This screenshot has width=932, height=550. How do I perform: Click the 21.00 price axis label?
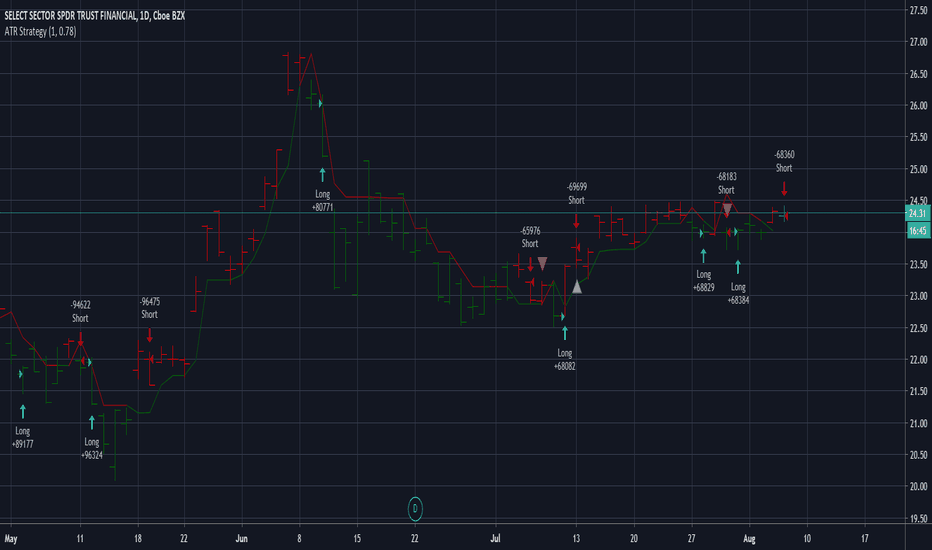[918, 423]
